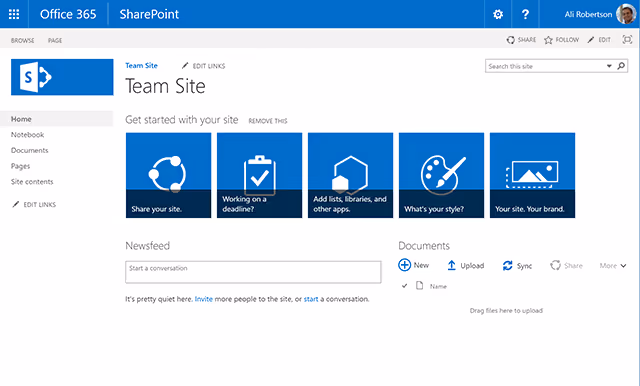Screen dimensions: 640x386
Task: Open the Office 365 app launcher grid
Action: pyautogui.click(x=14, y=14)
